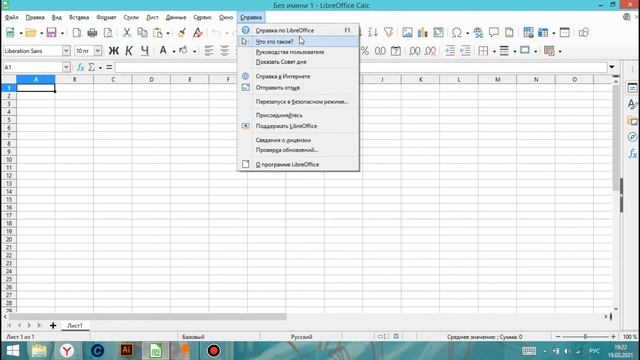Click the Function Wizard fx icon
Image resolution: width=640 pixels, height=360 pixels.
pos(80,67)
